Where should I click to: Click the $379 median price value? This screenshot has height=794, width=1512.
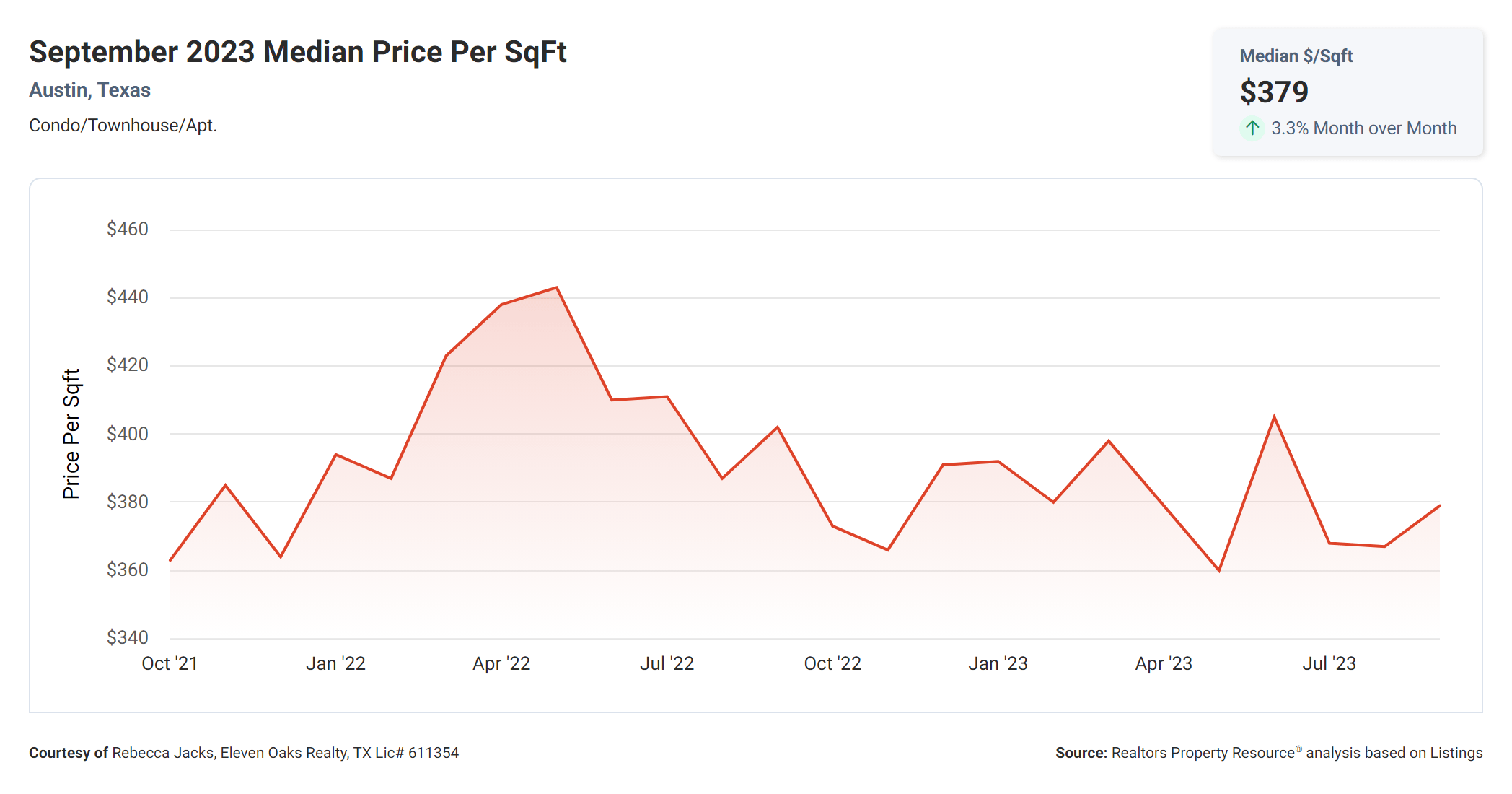tap(1274, 92)
